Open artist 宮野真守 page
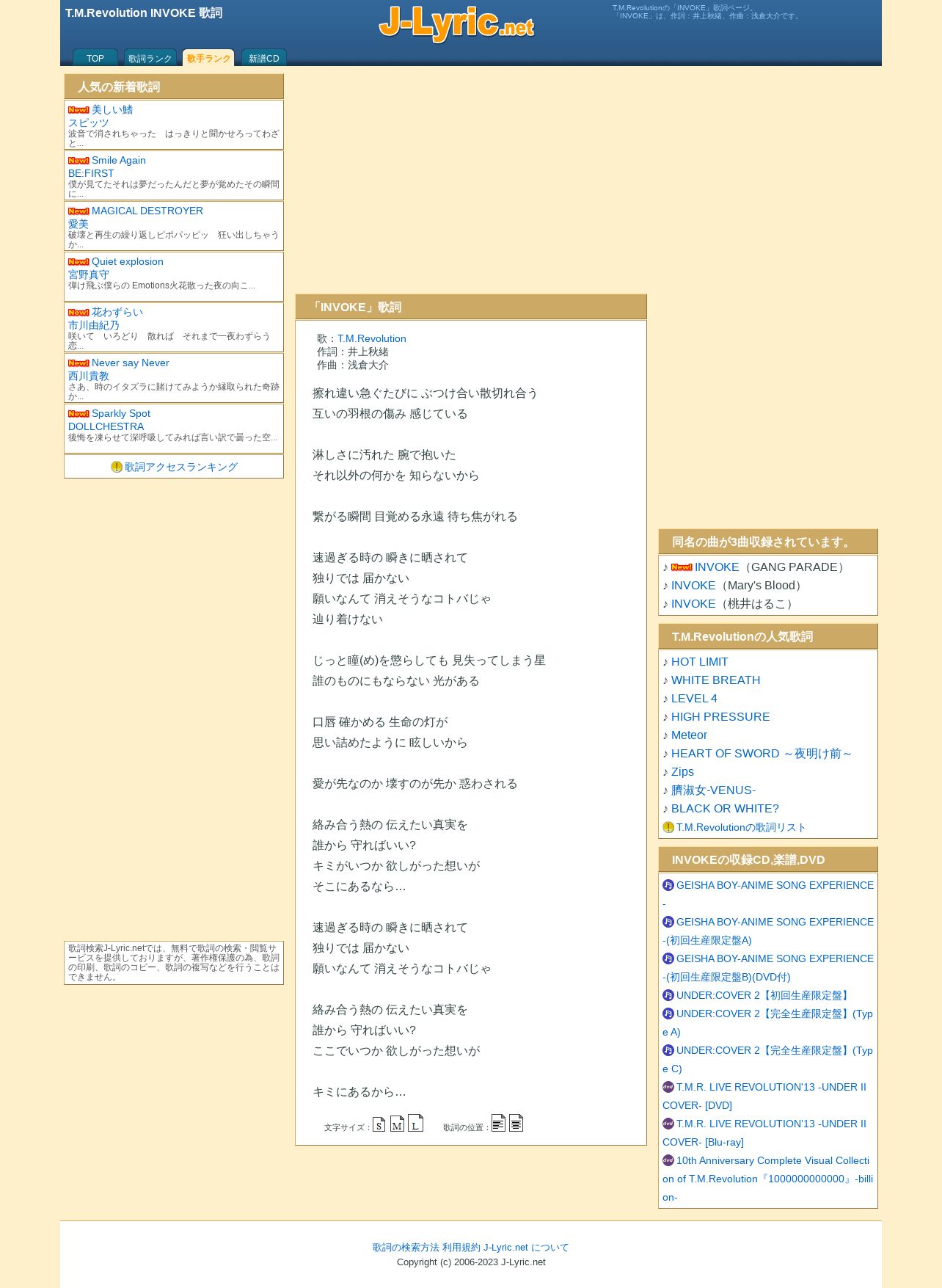Viewport: 942px width, 1288px height. point(89,274)
